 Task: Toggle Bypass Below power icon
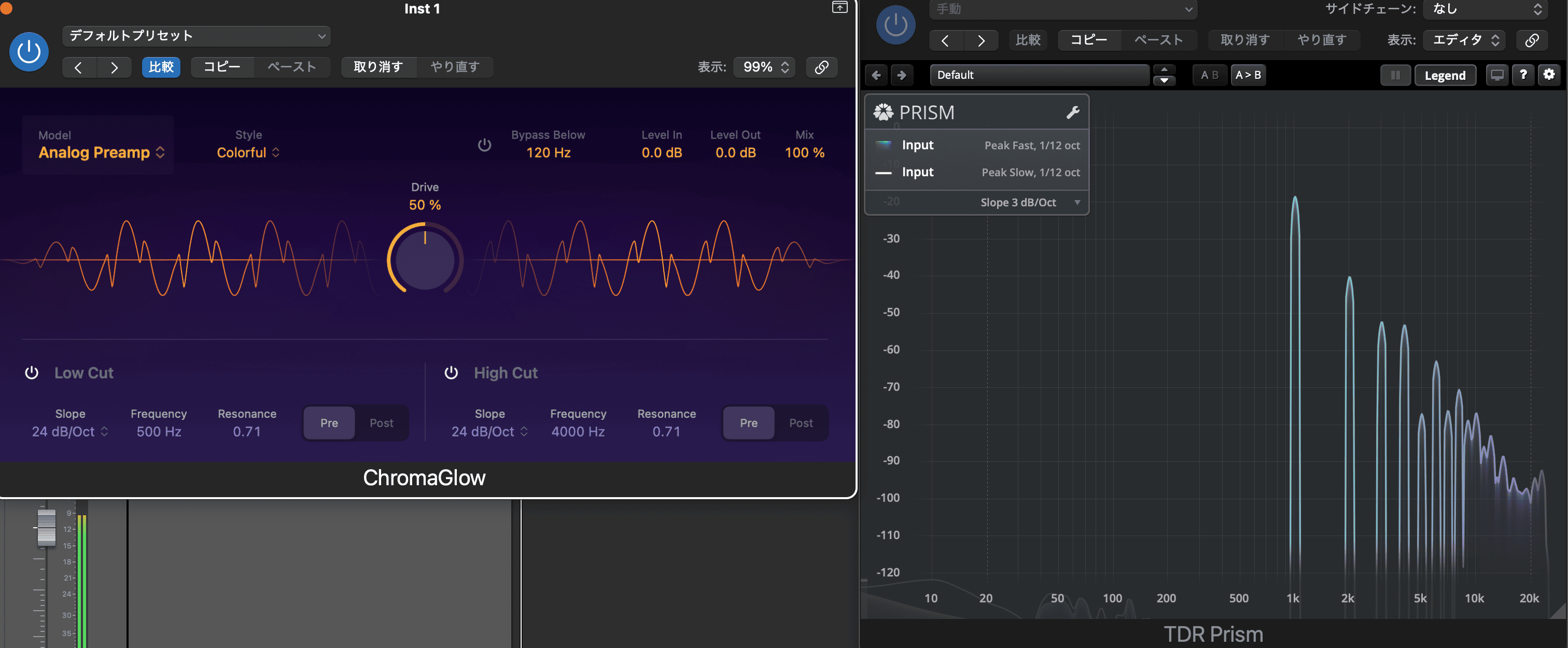[x=484, y=145]
